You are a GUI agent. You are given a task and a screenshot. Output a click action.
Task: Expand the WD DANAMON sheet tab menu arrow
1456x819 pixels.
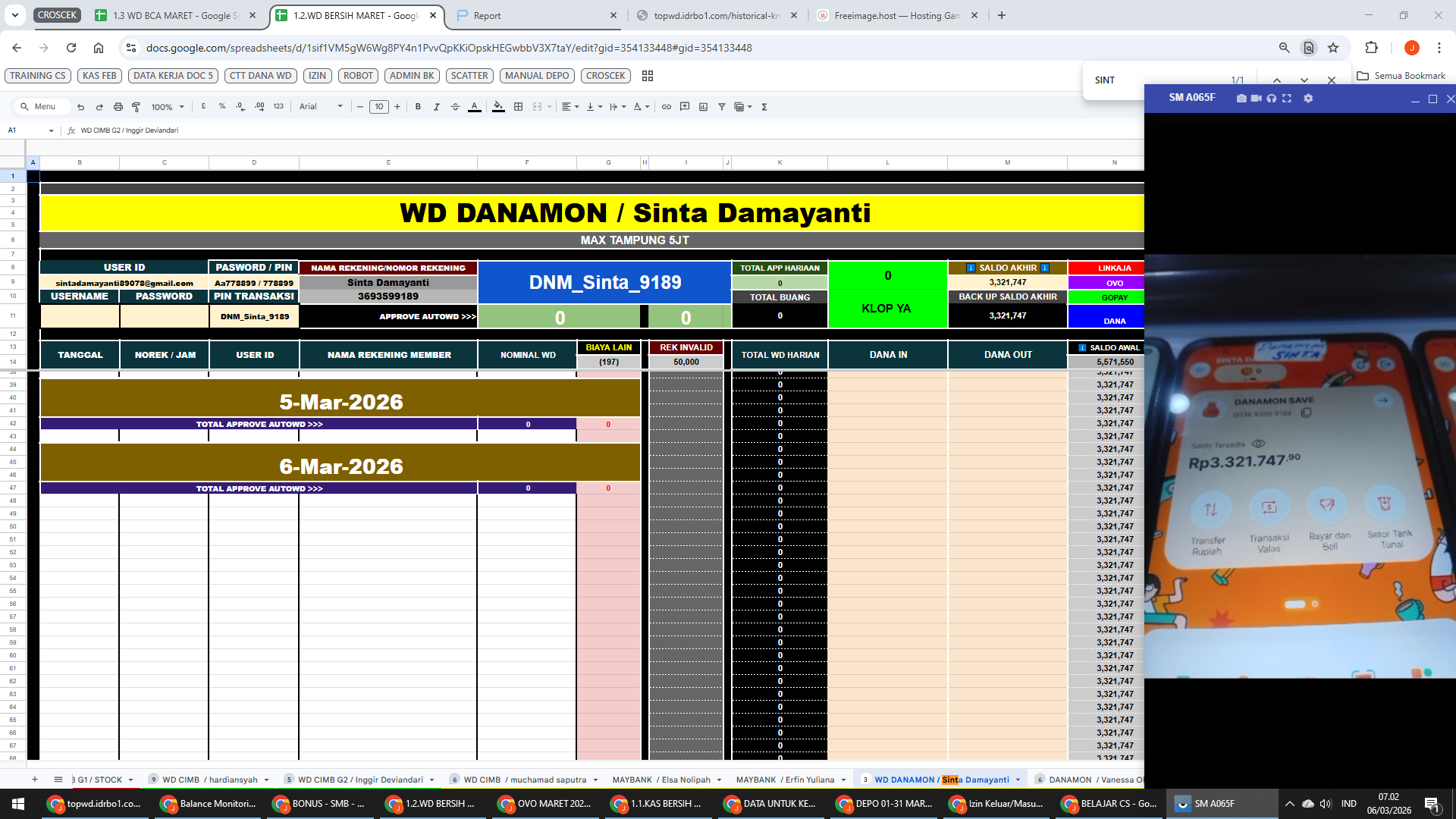(x=1018, y=780)
